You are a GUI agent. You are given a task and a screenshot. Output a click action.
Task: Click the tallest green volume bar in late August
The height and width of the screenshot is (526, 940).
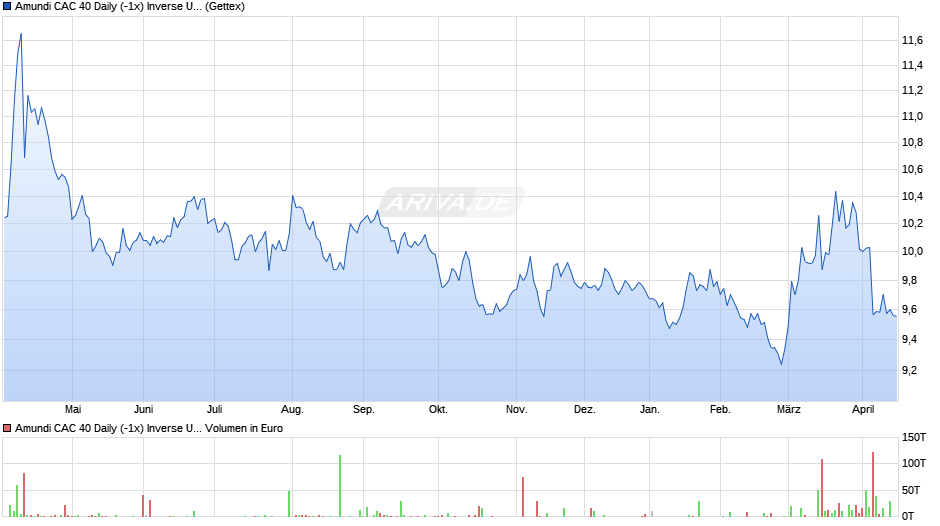(x=340, y=486)
